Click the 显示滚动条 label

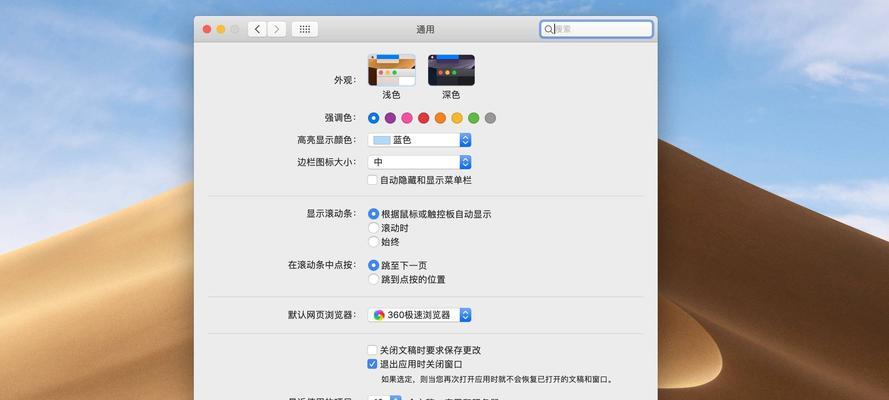[x=332, y=214]
